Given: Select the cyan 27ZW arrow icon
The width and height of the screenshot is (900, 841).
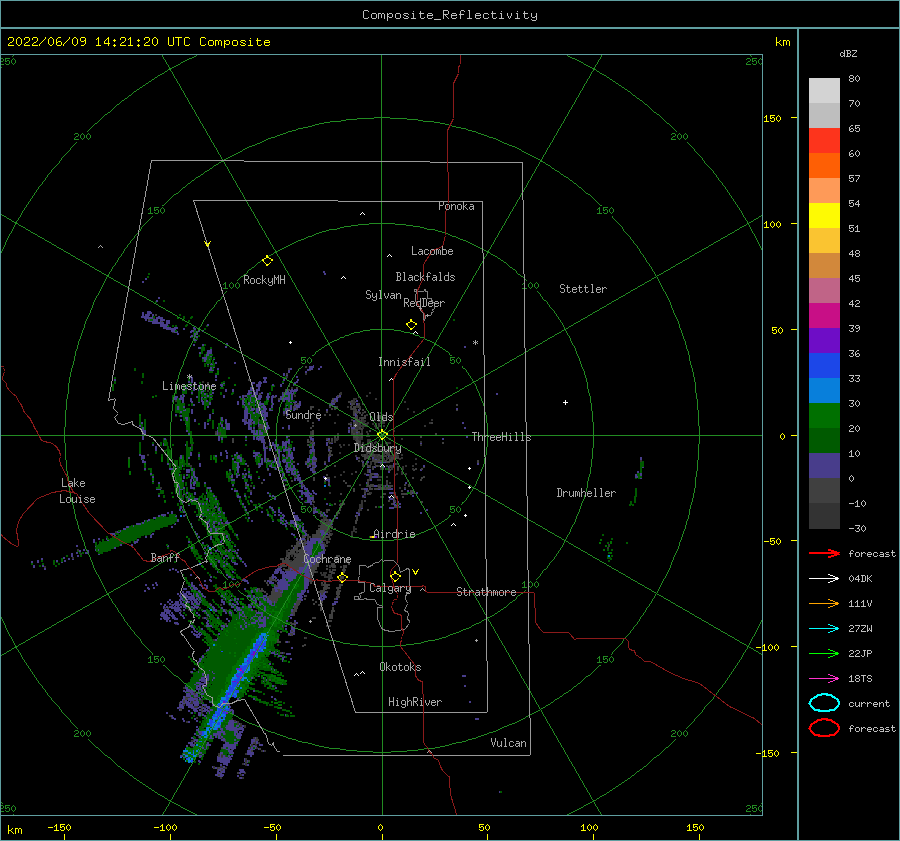Looking at the screenshot, I should coord(824,629).
